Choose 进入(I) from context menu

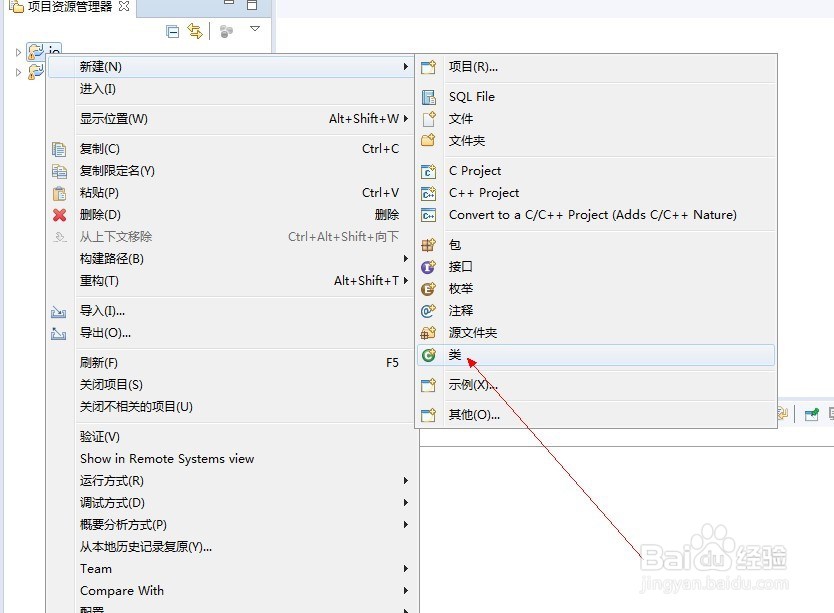coord(230,89)
